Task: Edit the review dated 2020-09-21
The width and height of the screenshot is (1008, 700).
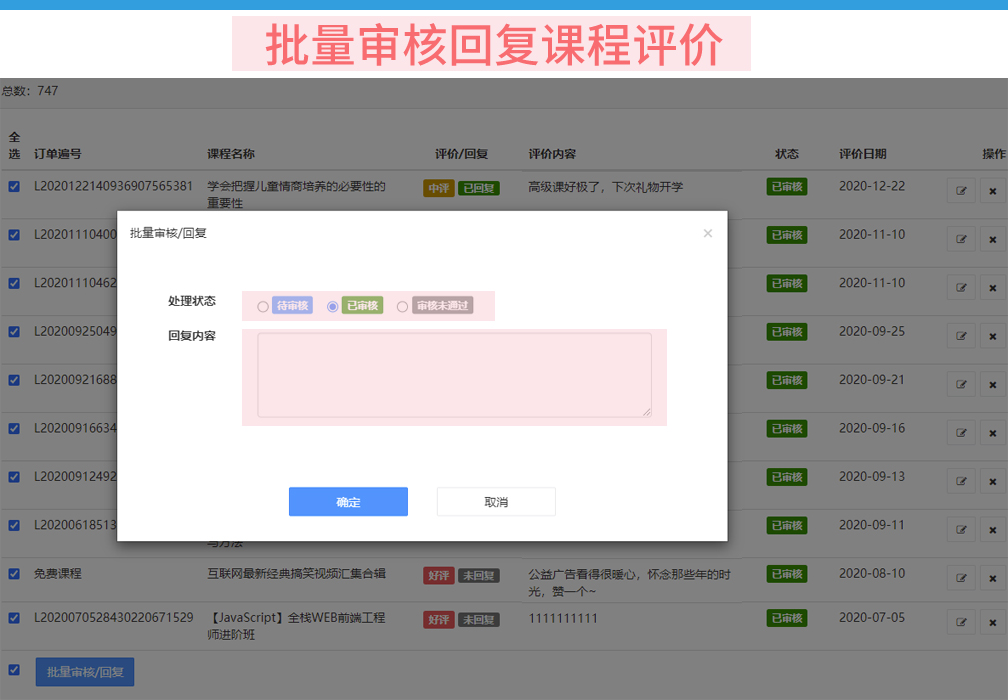Action: pos(961,384)
